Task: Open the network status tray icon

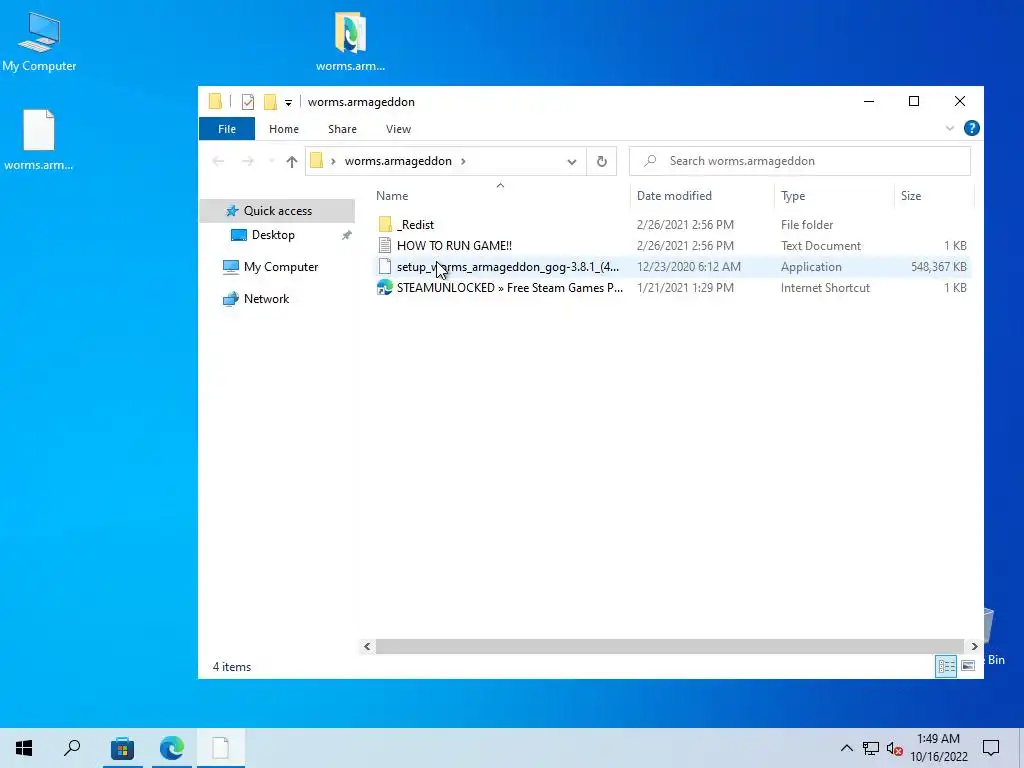Action: (x=871, y=748)
